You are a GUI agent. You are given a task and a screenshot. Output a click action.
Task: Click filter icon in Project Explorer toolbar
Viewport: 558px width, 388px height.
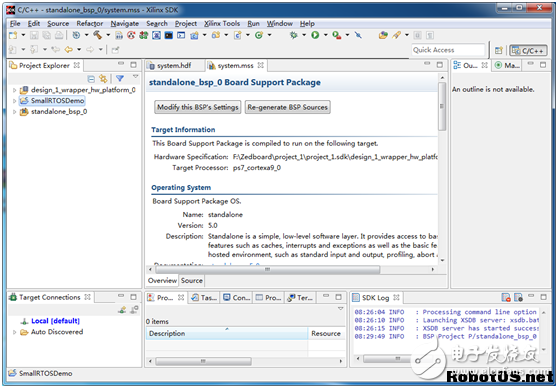[120, 78]
